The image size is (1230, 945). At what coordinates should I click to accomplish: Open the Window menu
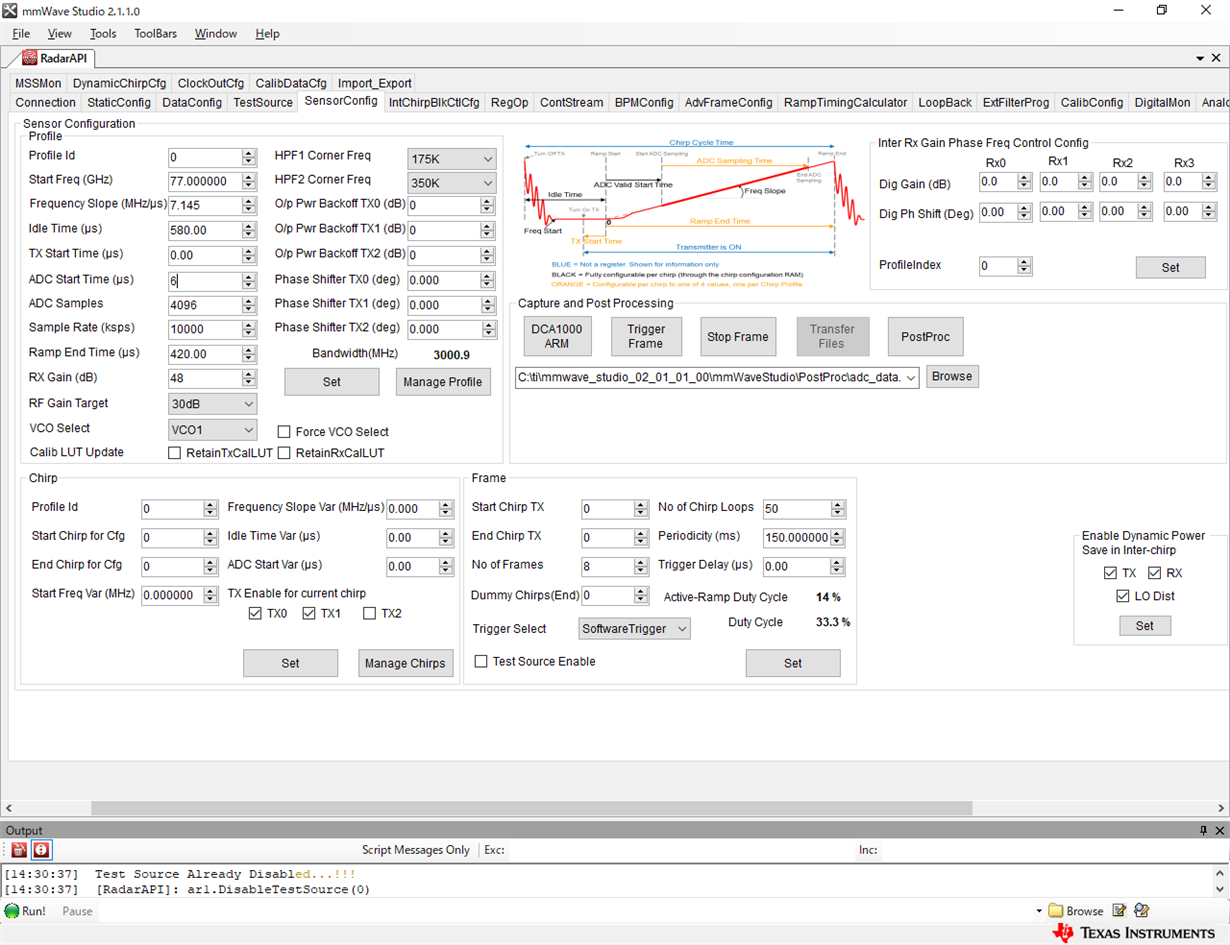[216, 33]
